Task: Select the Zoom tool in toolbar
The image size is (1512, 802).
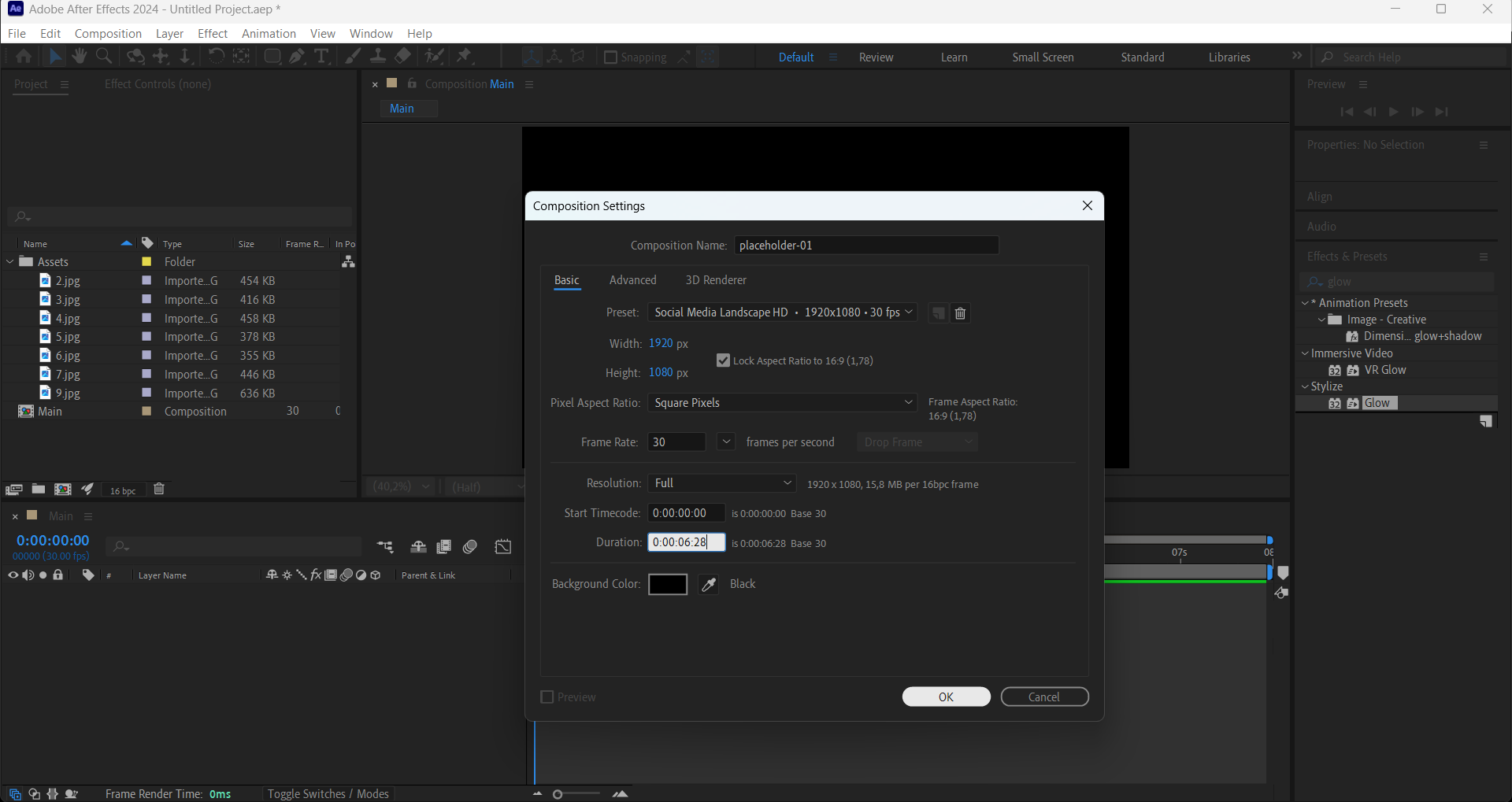Action: (103, 57)
